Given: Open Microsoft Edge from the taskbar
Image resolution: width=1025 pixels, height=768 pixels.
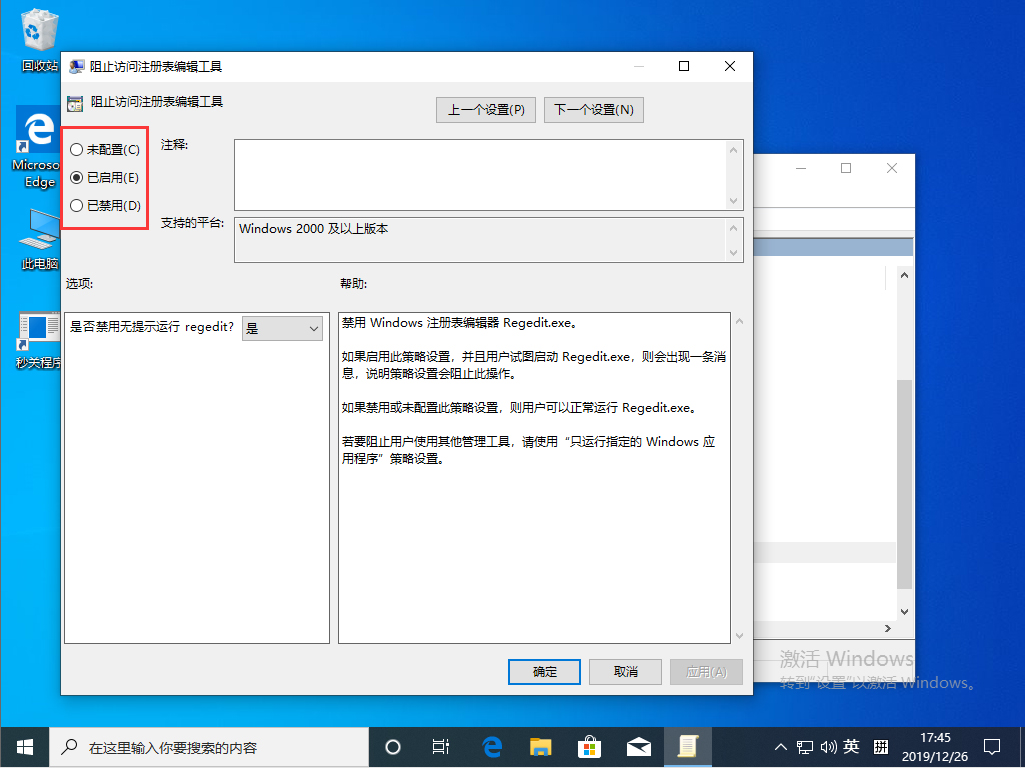Looking at the screenshot, I should pos(491,747).
